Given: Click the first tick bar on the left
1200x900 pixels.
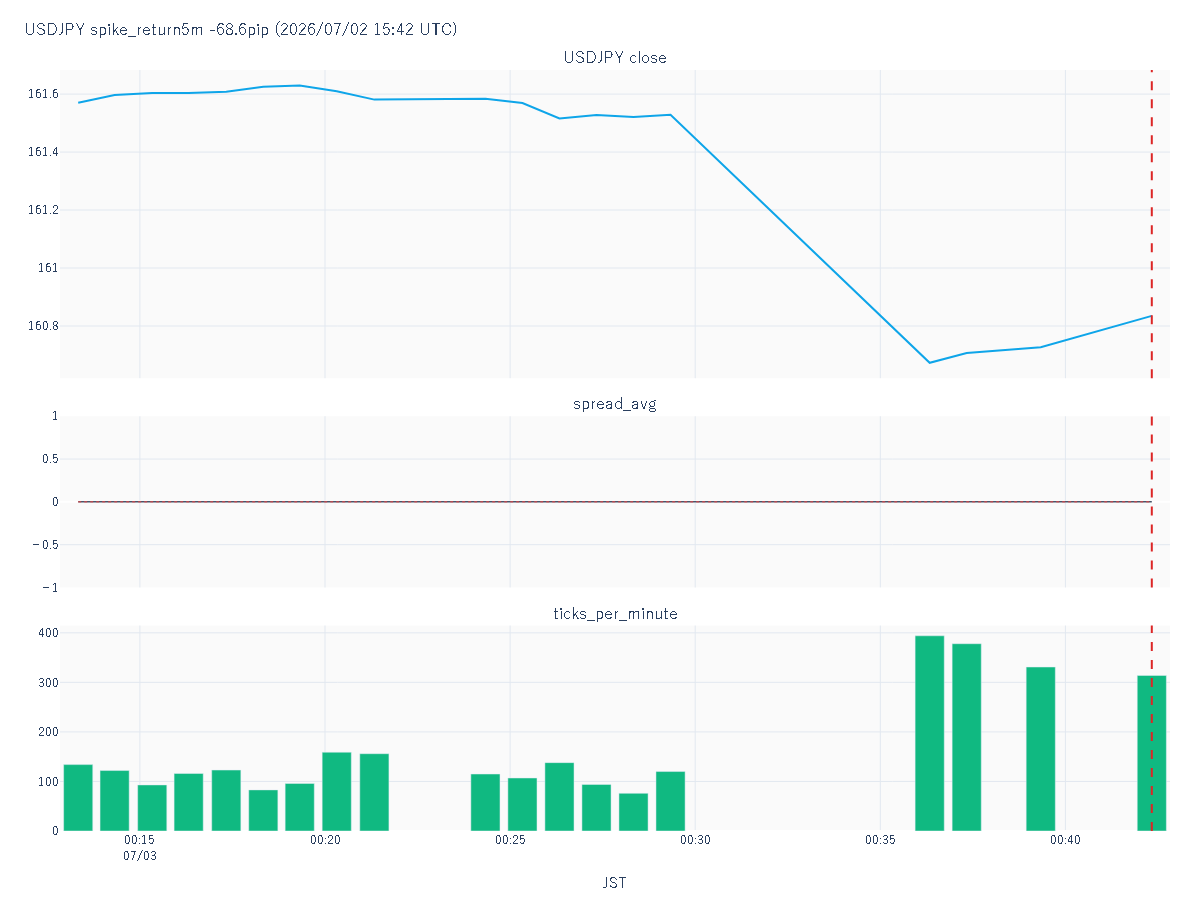Looking at the screenshot, I should pos(78,797).
